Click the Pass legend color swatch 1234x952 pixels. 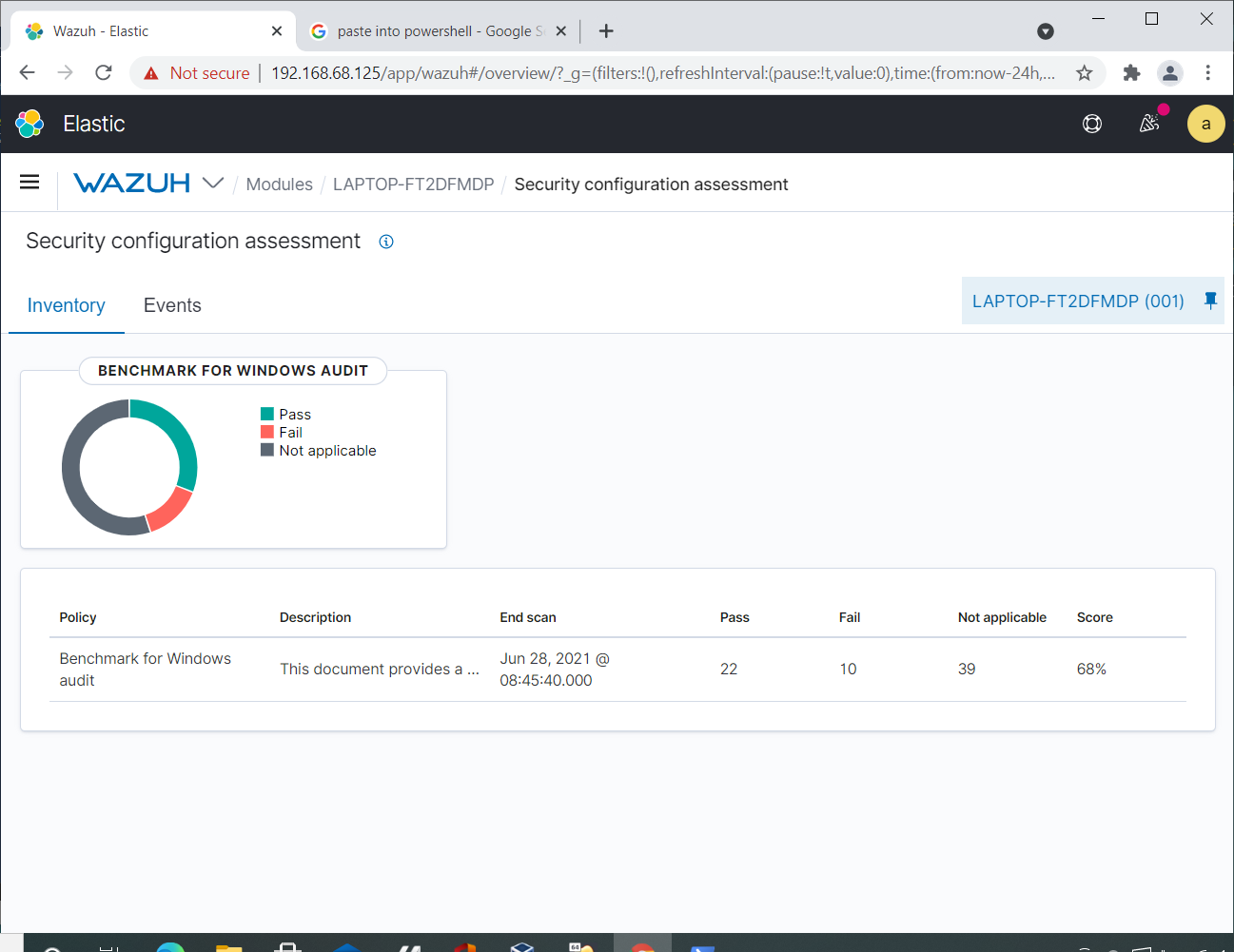[x=267, y=414]
